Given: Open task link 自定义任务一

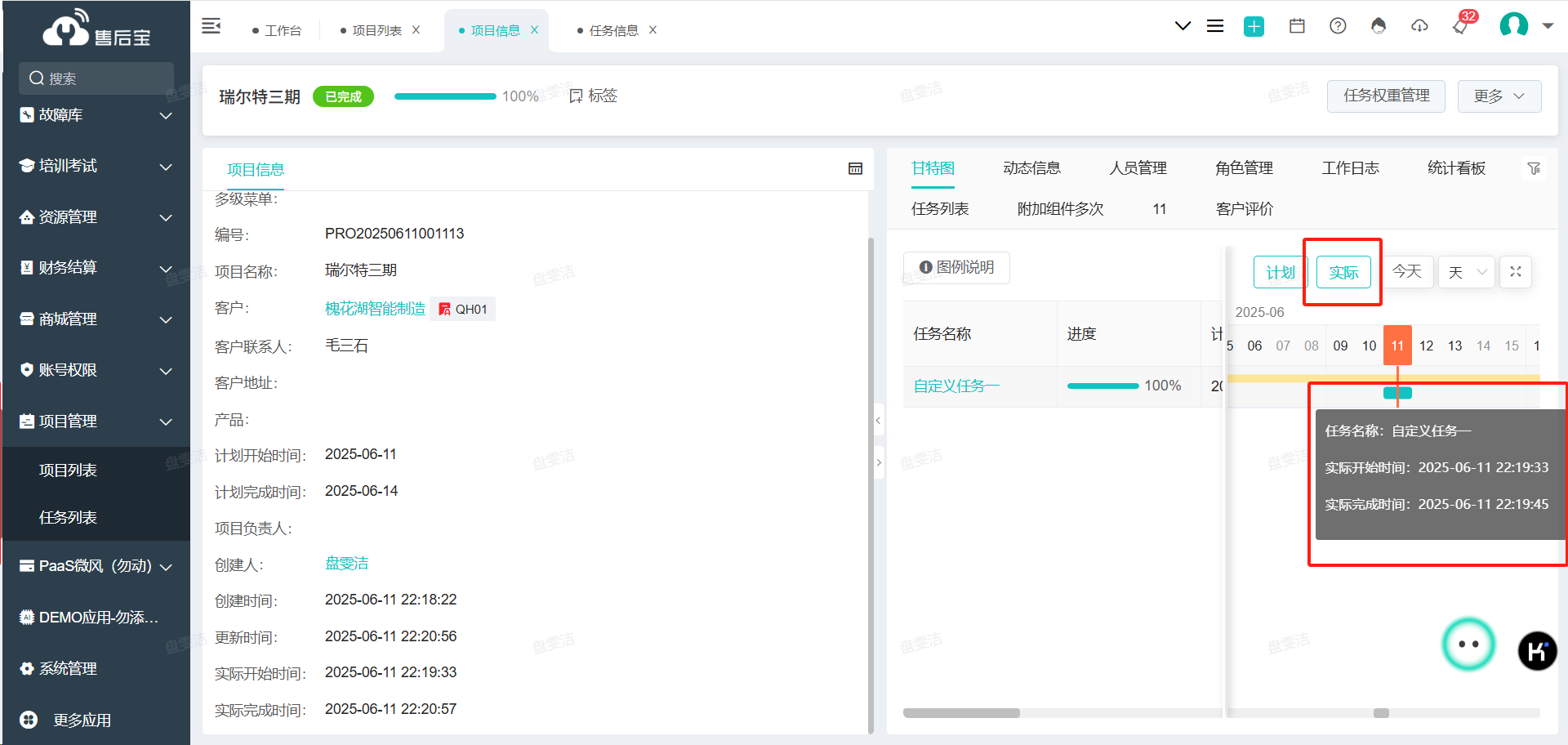Looking at the screenshot, I should pos(956,386).
